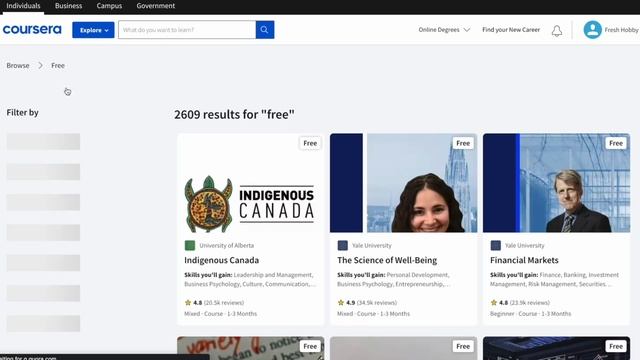The width and height of the screenshot is (640, 360).
Task: Switch to the Business tab
Action: pos(69,6)
